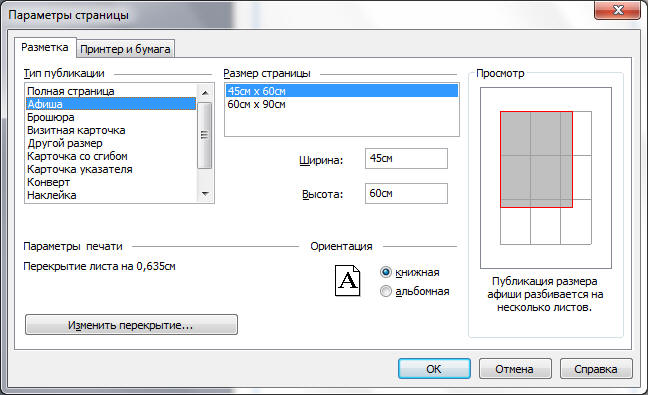Viewport: 648px width, 395px height.
Task: Open the Принтер и бумага tab
Action: (125, 49)
